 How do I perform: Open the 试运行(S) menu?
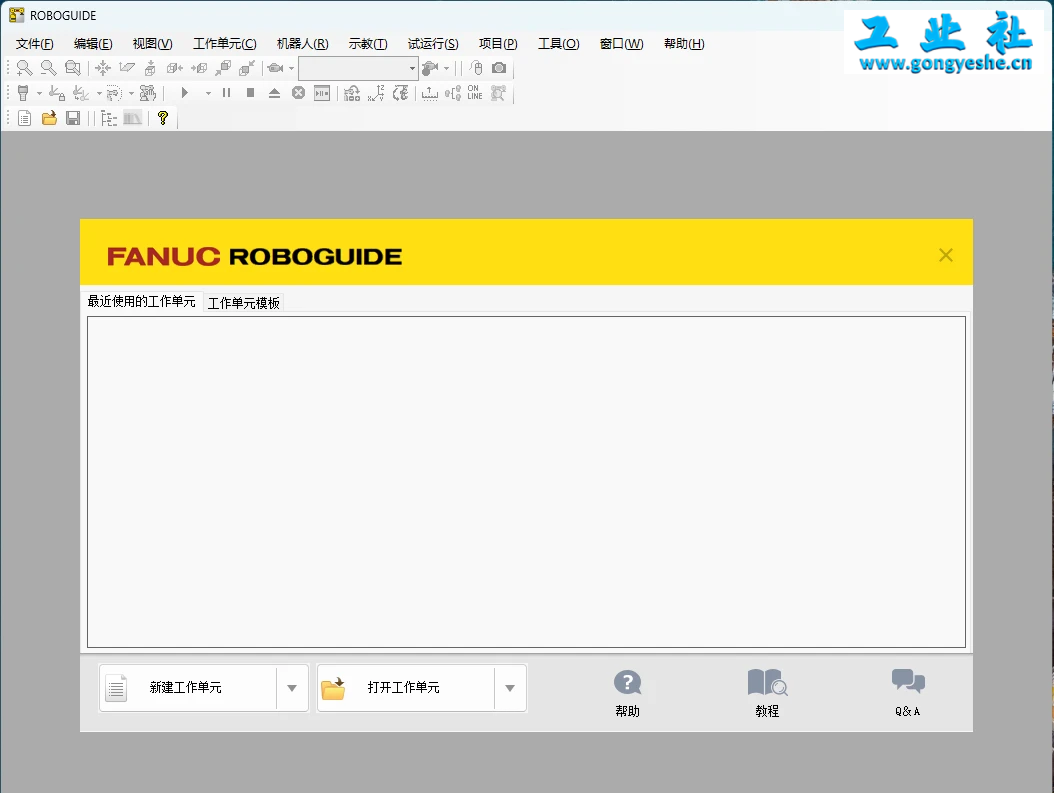[x=433, y=44]
